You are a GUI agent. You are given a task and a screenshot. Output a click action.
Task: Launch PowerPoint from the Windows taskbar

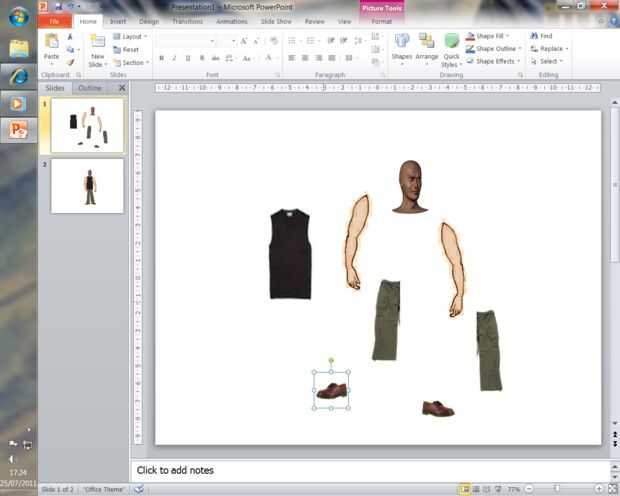[x=19, y=131]
